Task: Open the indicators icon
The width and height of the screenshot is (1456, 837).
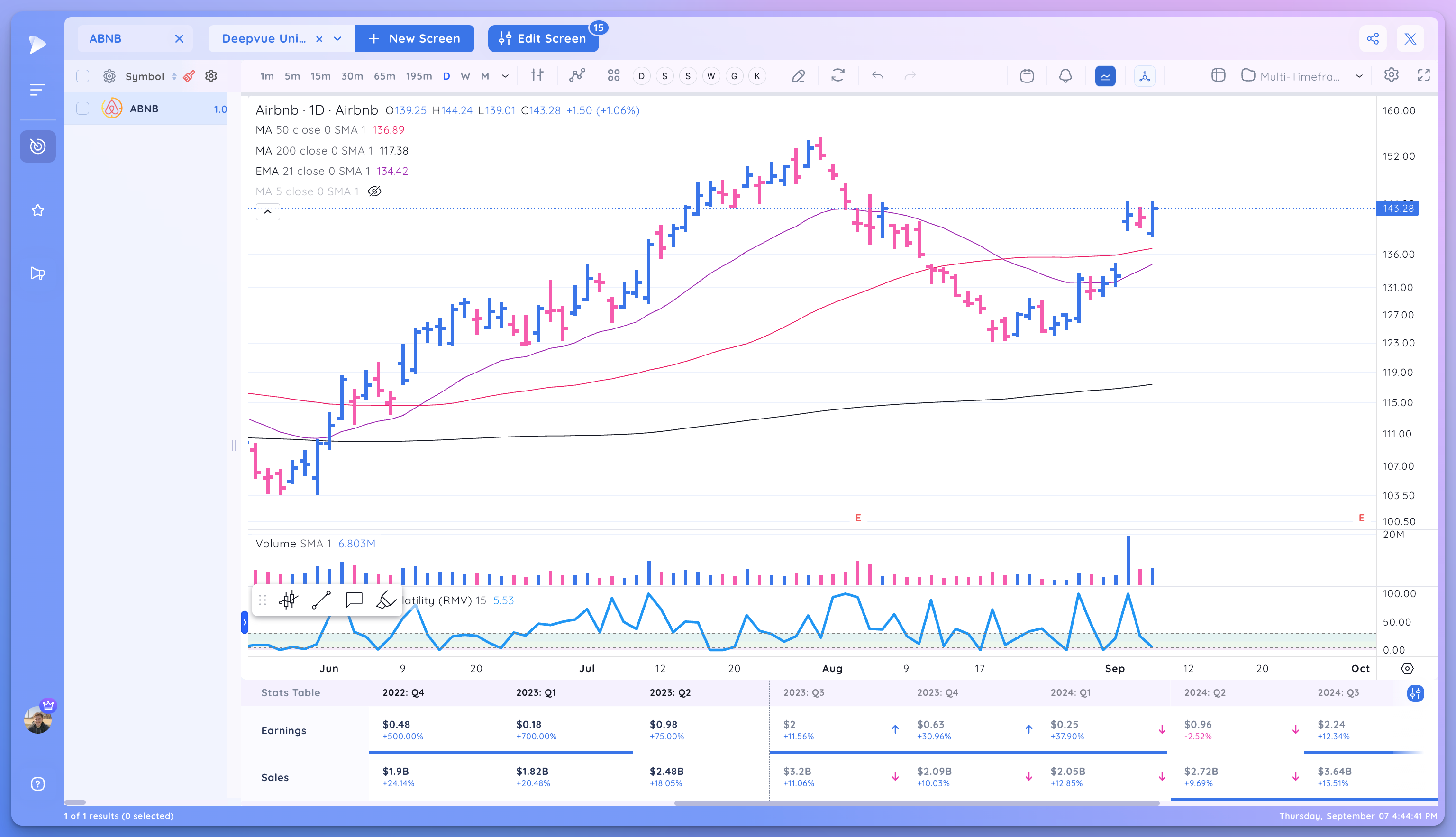Action: [x=577, y=75]
